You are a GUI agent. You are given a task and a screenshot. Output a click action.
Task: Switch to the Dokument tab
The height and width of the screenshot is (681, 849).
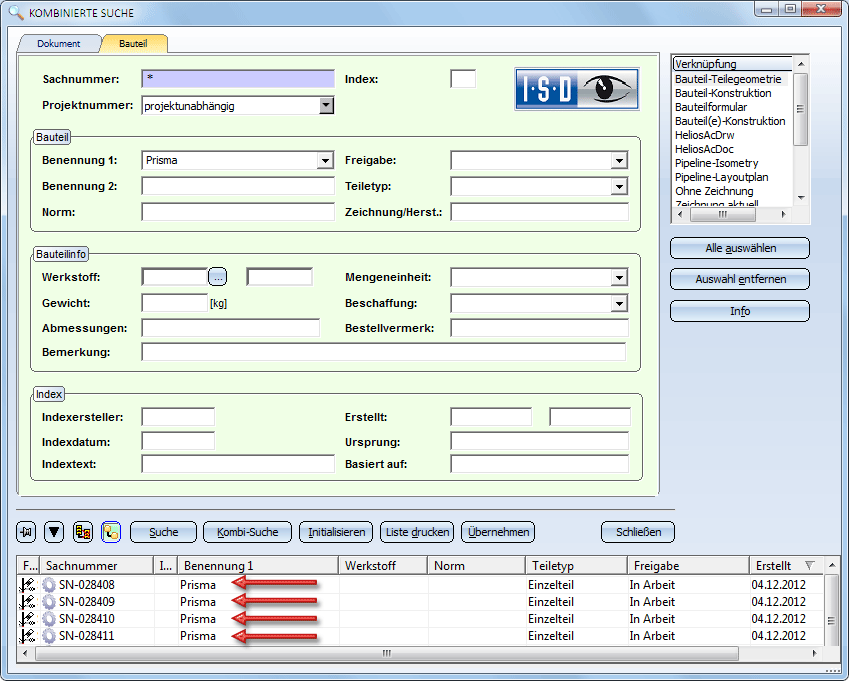point(58,44)
